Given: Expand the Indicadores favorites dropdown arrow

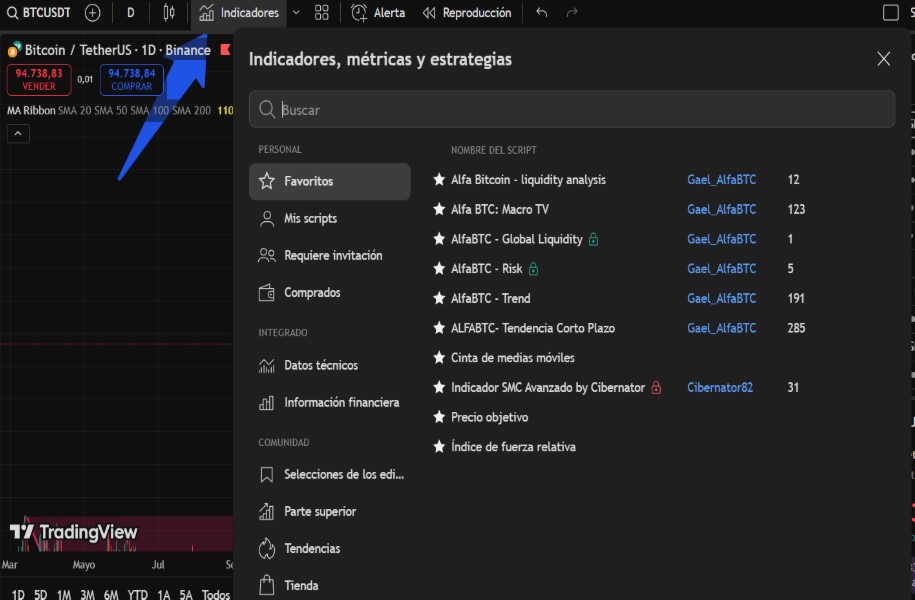Looking at the screenshot, I should point(296,13).
